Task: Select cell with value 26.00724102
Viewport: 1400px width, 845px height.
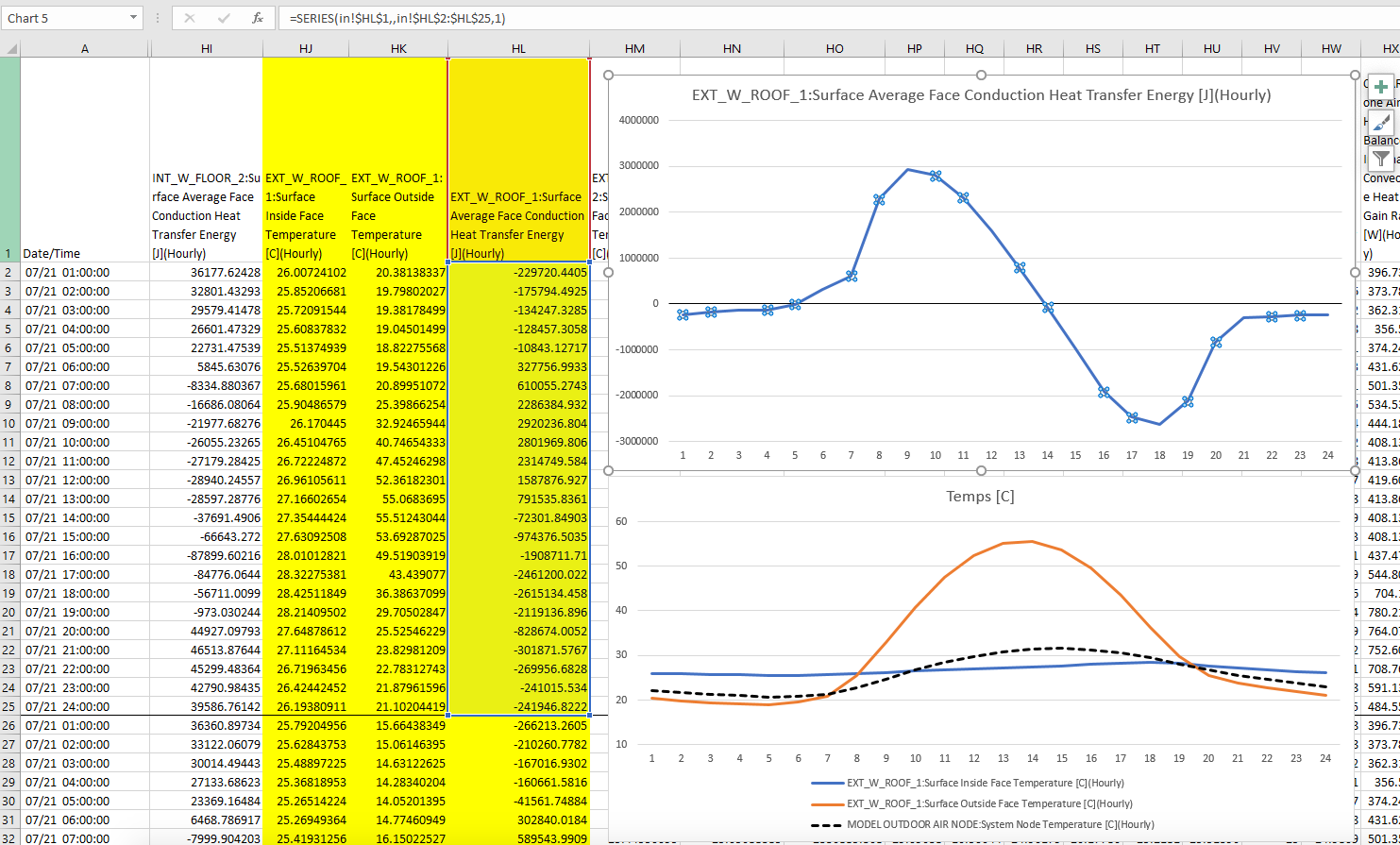Action: [x=306, y=272]
